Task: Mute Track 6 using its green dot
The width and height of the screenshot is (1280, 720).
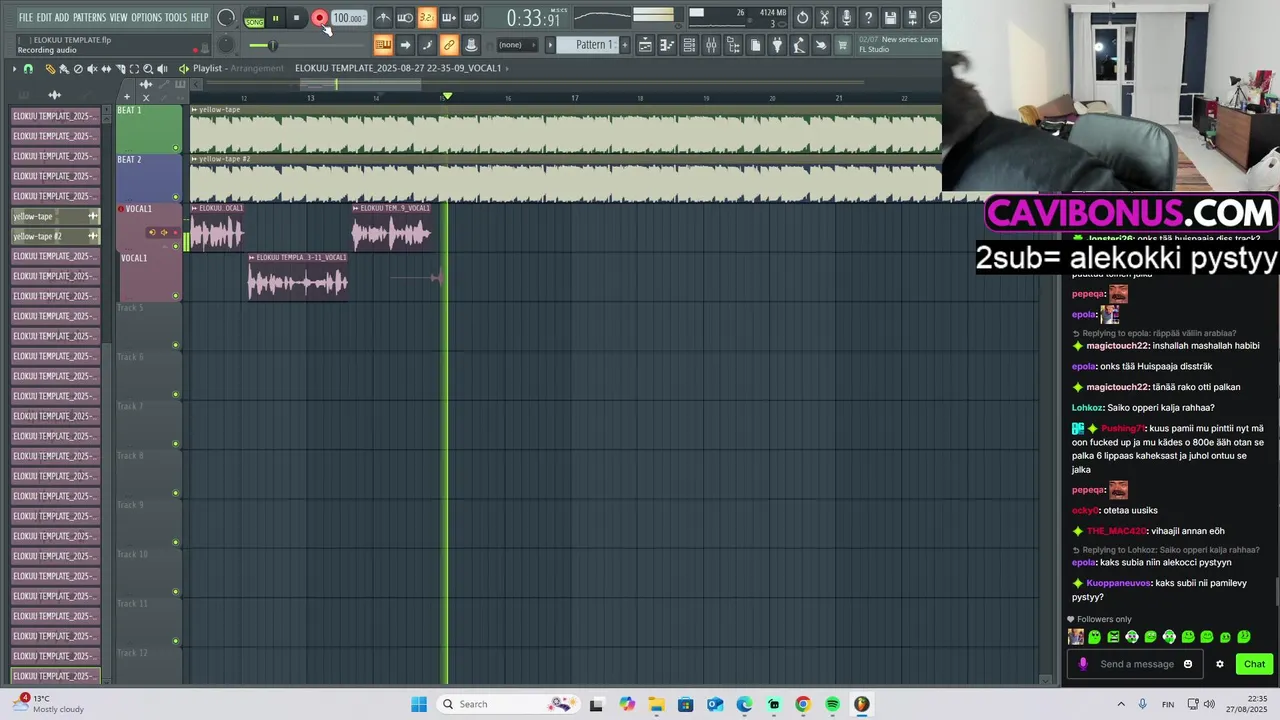Action: pos(176,394)
